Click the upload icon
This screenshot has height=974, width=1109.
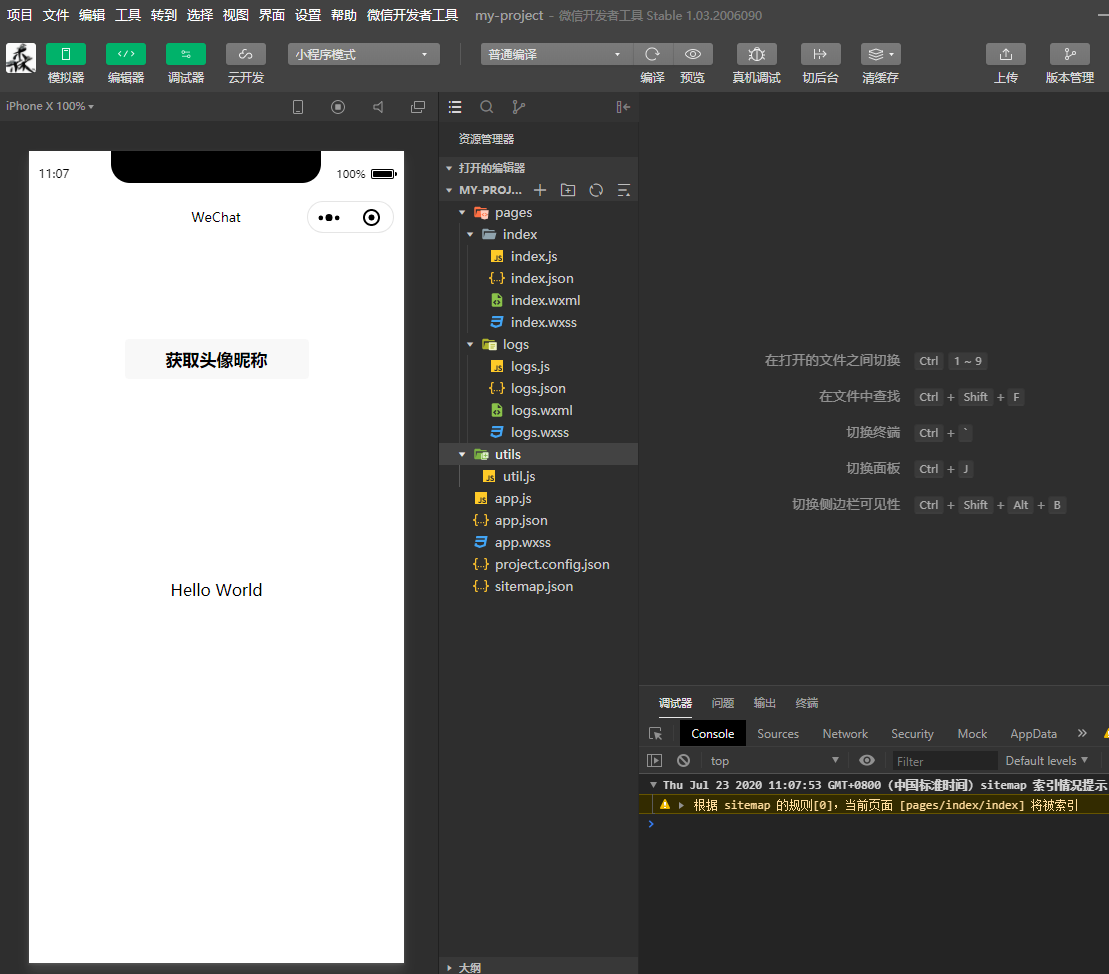pyautogui.click(x=1006, y=54)
